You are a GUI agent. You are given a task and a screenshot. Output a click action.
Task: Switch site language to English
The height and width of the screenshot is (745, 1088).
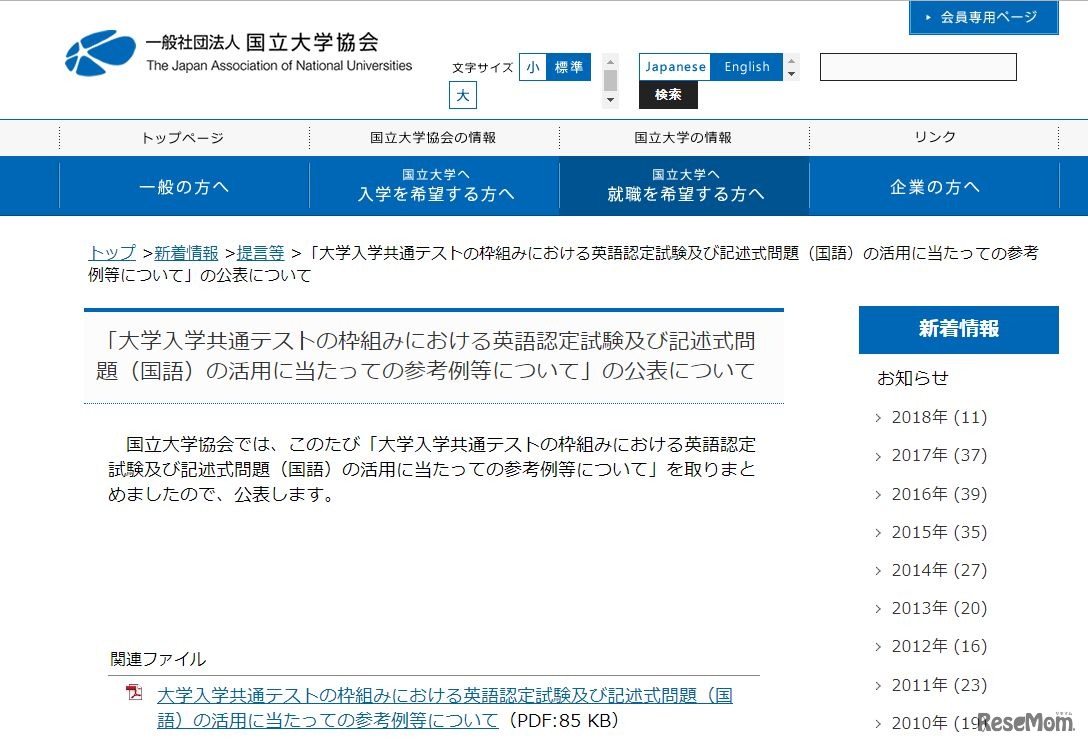747,66
